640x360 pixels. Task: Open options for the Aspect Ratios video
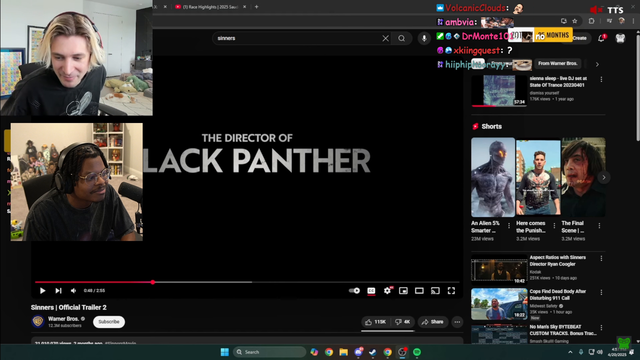tap(601, 258)
